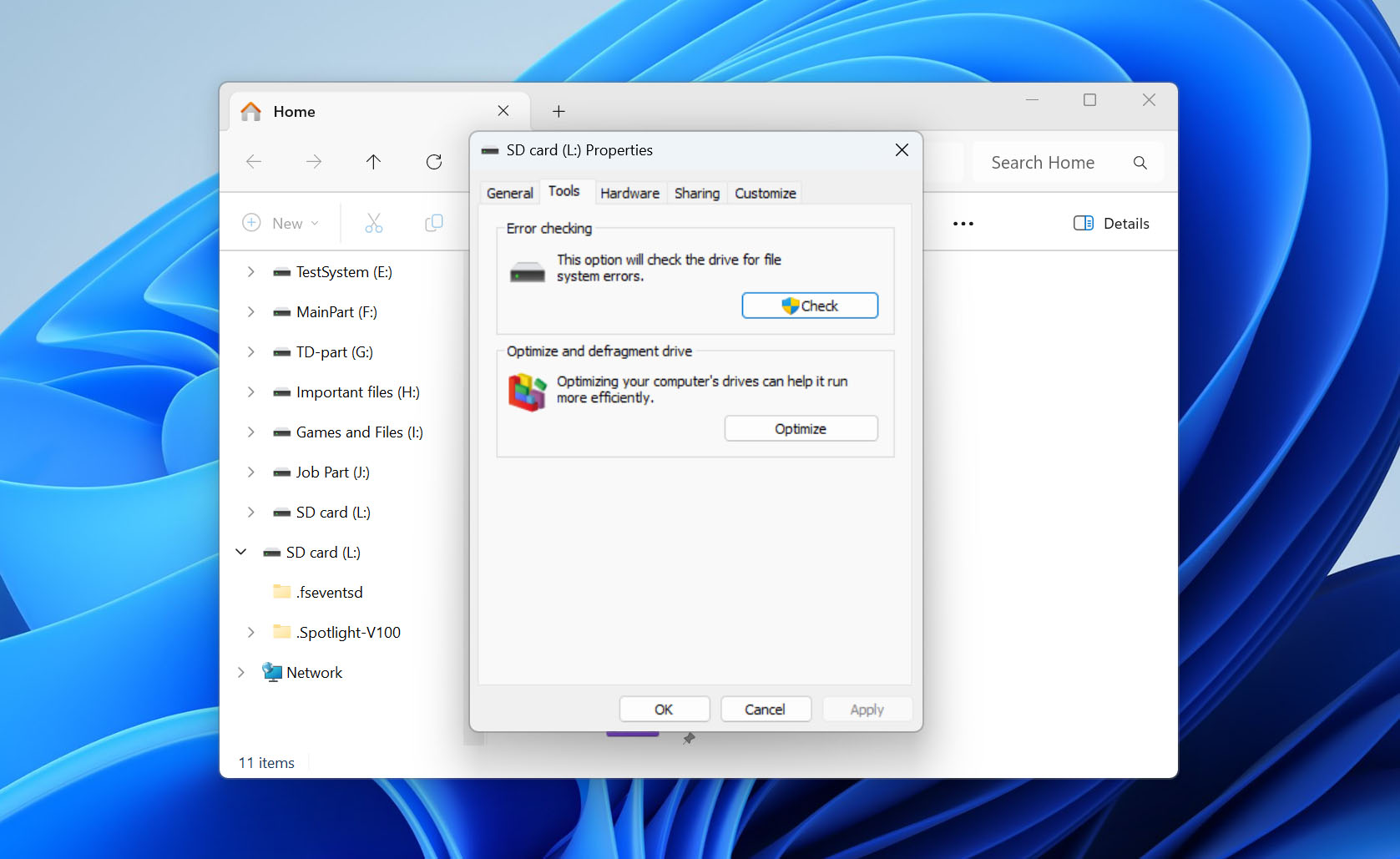Viewport: 1400px width, 859px height.
Task: Open the Customize tab
Action: tap(765, 193)
